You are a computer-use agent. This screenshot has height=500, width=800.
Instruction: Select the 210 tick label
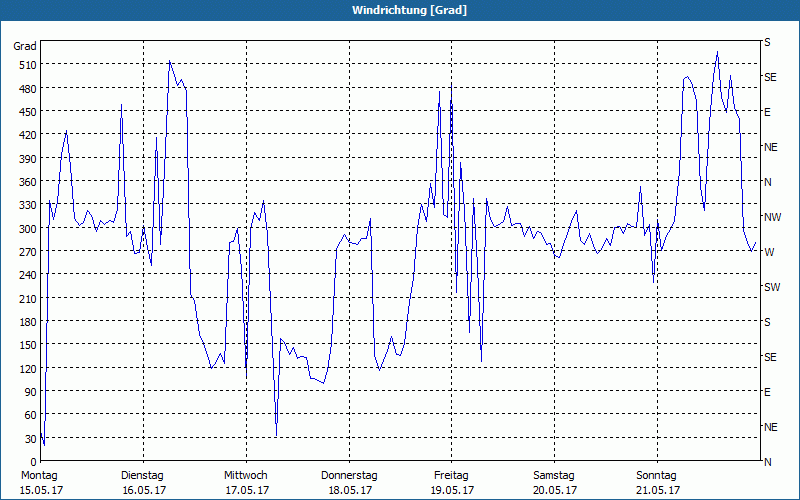click(28, 299)
